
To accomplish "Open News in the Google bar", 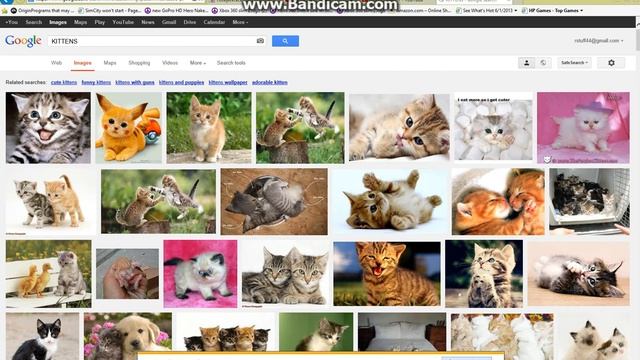I will click(148, 22).
